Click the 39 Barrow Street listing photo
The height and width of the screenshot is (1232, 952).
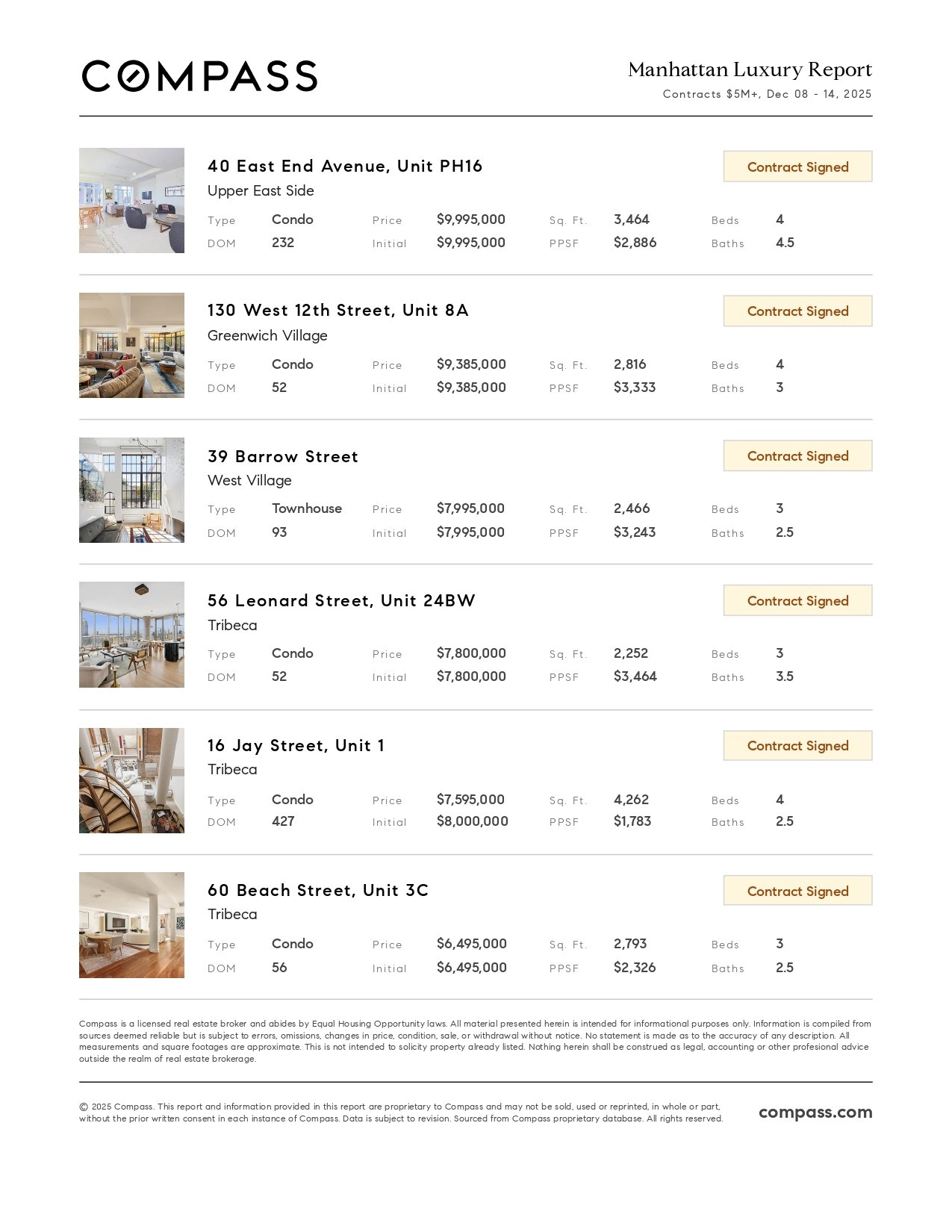pos(131,490)
